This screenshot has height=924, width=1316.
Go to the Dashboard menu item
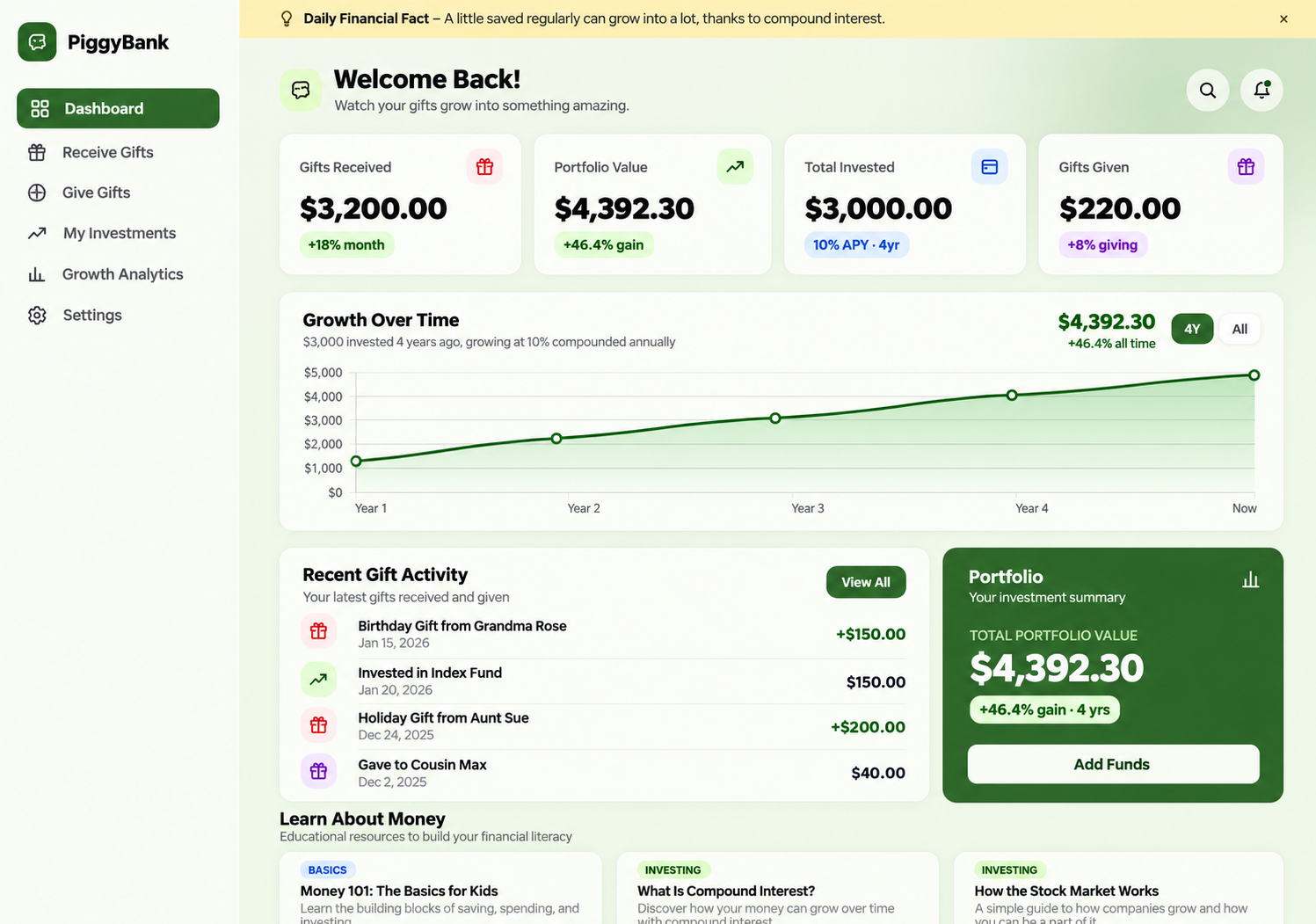tap(118, 108)
